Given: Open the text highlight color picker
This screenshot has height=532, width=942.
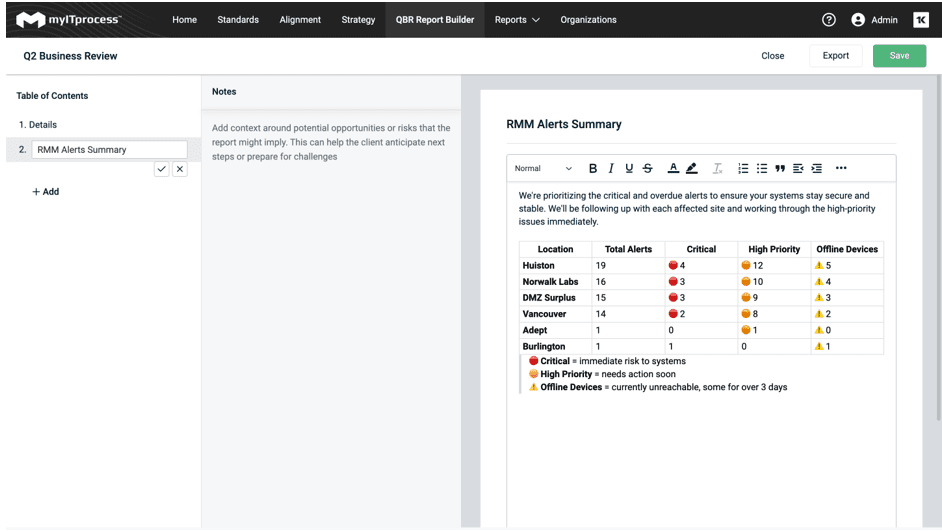Looking at the screenshot, I should [x=692, y=169].
